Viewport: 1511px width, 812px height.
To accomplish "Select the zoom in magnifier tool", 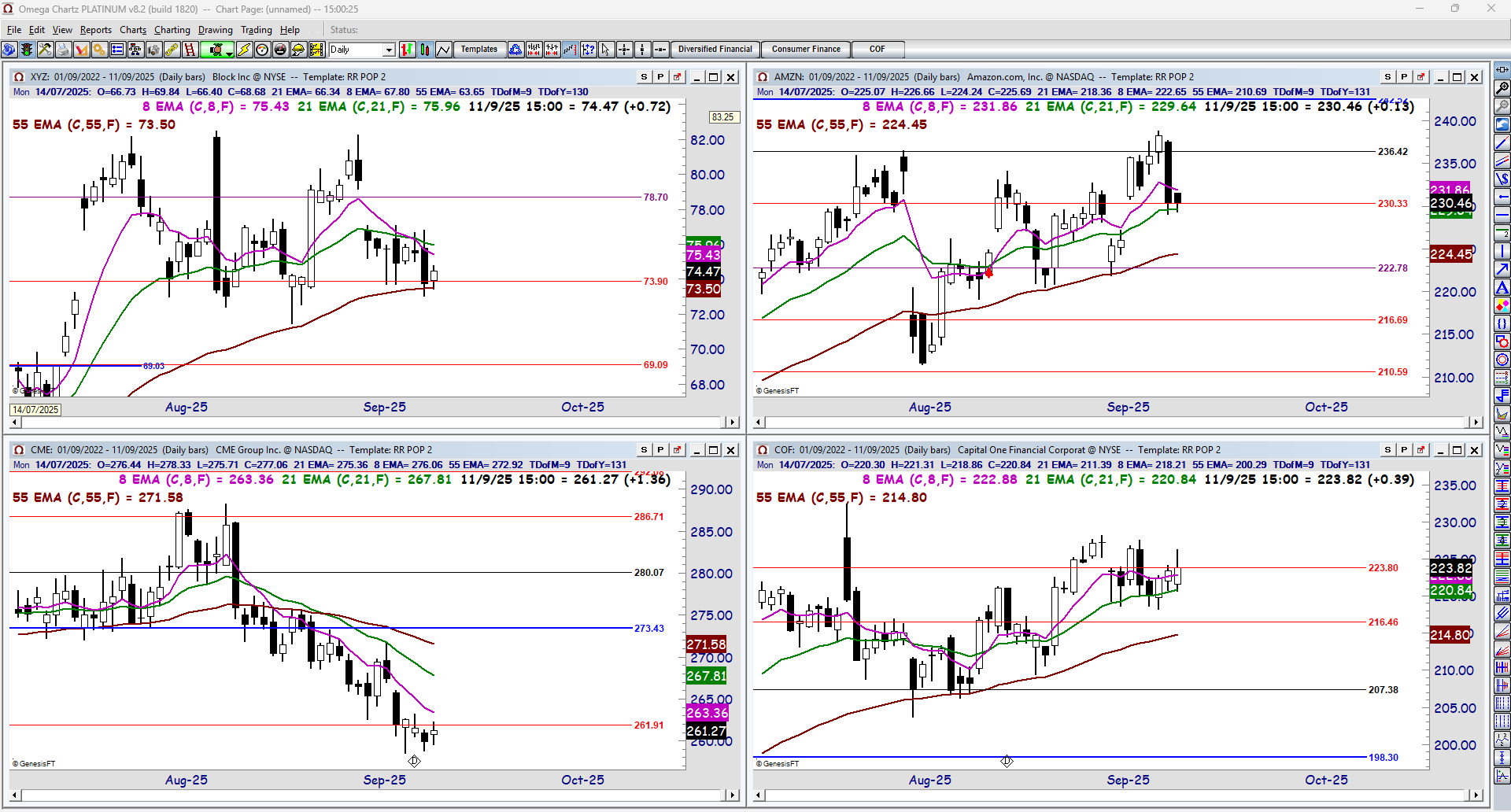I will point(1502,88).
